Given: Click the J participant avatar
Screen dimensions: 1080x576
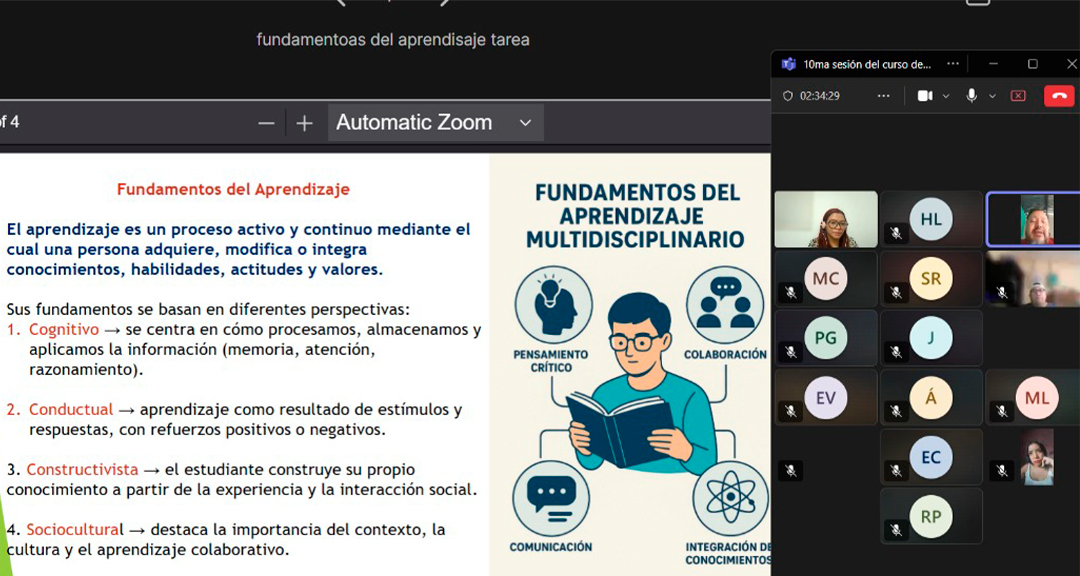Looking at the screenshot, I should pos(931,338).
